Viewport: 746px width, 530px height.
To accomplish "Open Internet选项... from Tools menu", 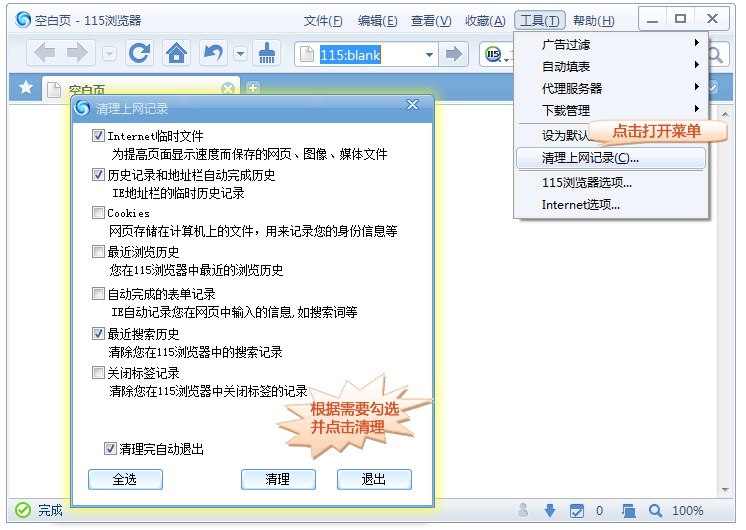I will point(611,205).
